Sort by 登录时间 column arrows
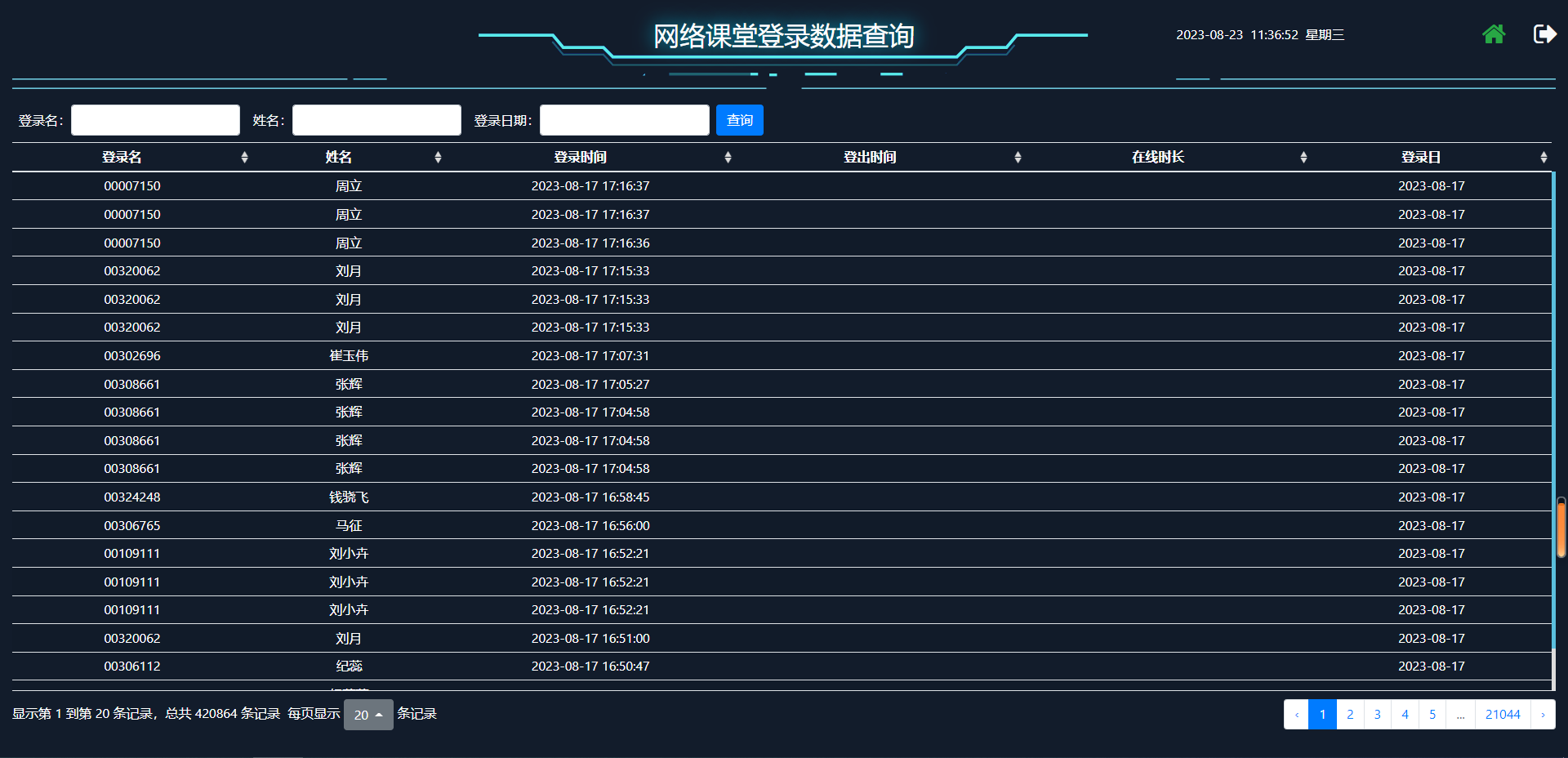 pos(728,158)
